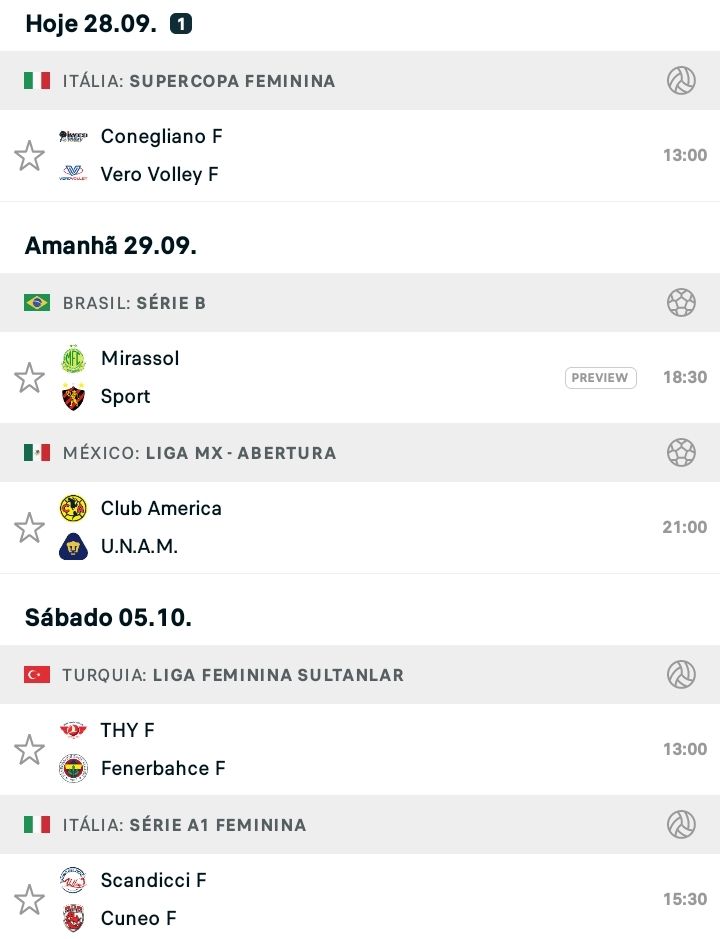
Task: Click the live count badge next to Hoje 28.09.
Action: coord(181,24)
